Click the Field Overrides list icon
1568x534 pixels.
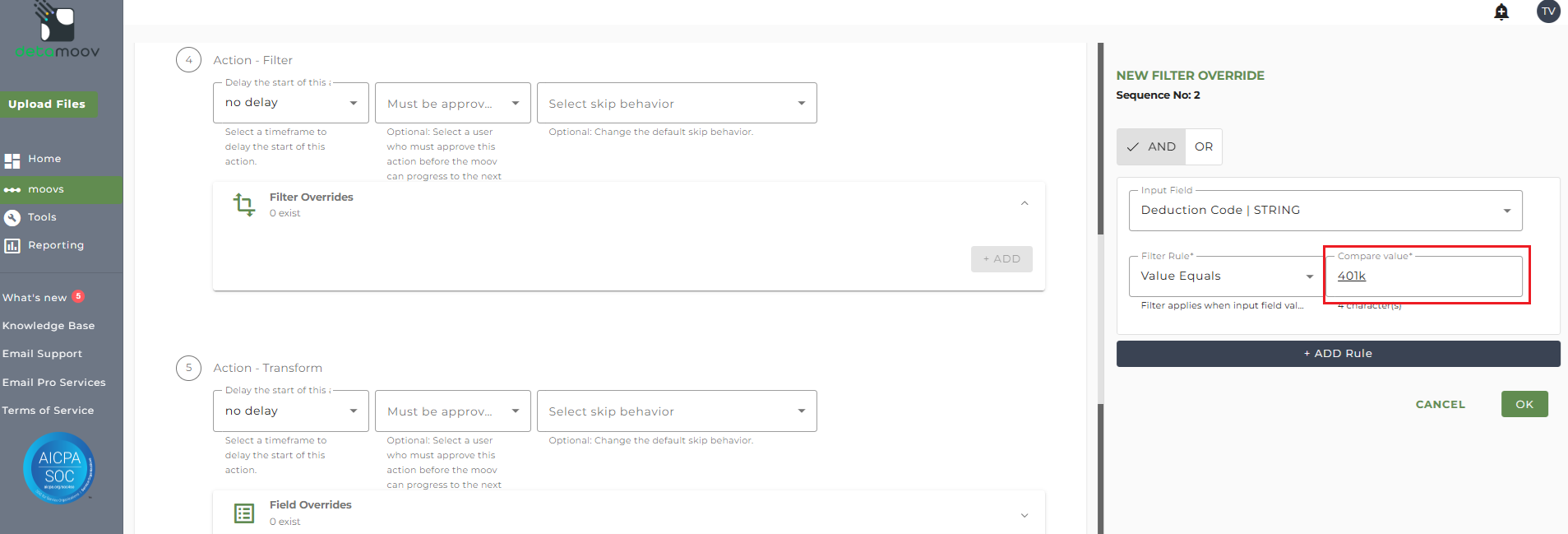pyautogui.click(x=244, y=513)
